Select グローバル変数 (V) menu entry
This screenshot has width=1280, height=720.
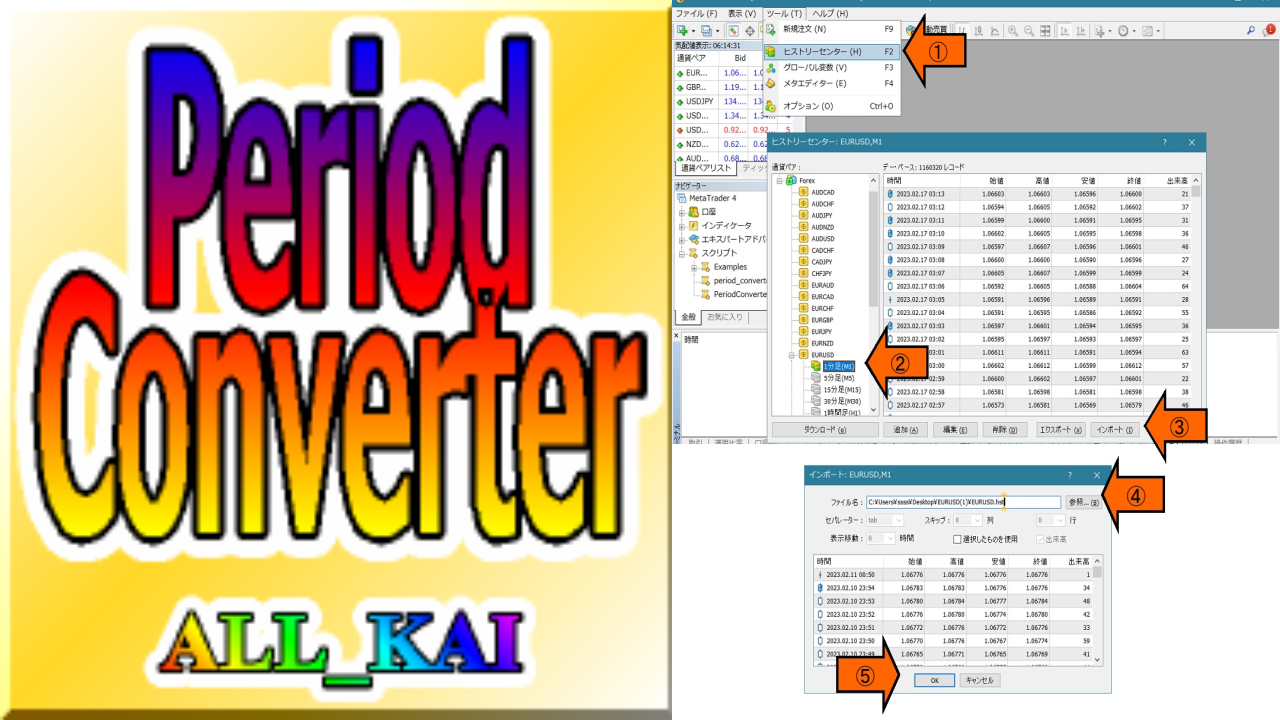pyautogui.click(x=832, y=67)
